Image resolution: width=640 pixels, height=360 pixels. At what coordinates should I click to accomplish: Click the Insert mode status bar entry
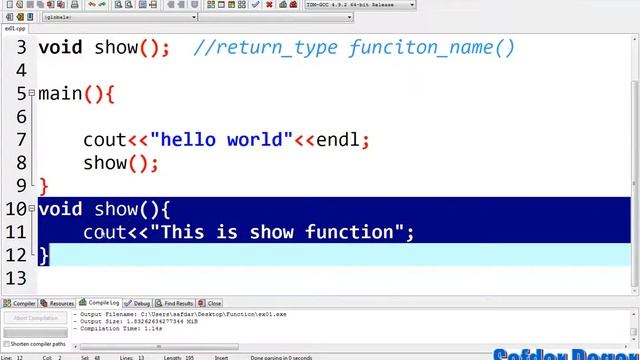click(x=221, y=358)
